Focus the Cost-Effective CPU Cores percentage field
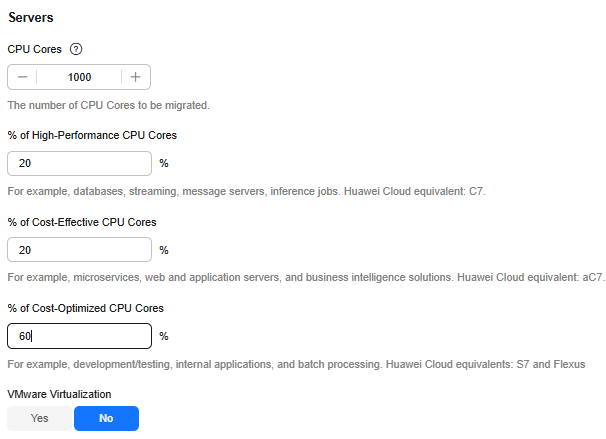Viewport: 606px width, 439px height. [79, 250]
